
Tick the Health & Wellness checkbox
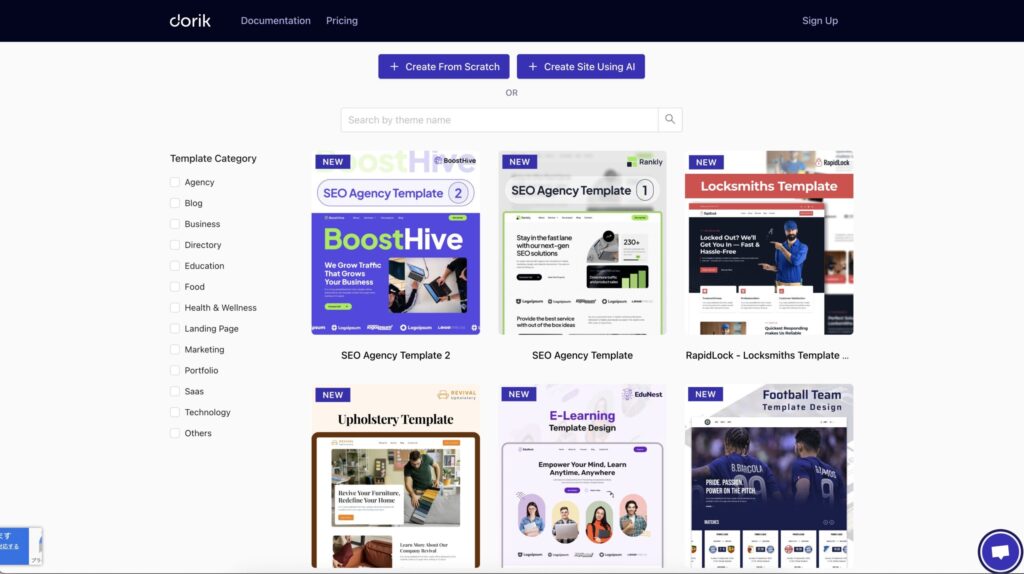click(x=175, y=308)
